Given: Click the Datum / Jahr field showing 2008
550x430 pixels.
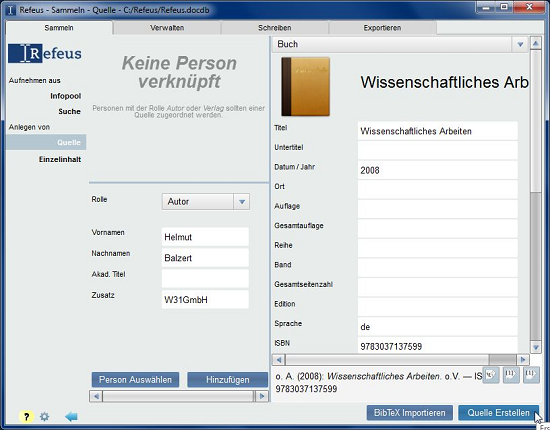Looking at the screenshot, I should pyautogui.click(x=438, y=170).
